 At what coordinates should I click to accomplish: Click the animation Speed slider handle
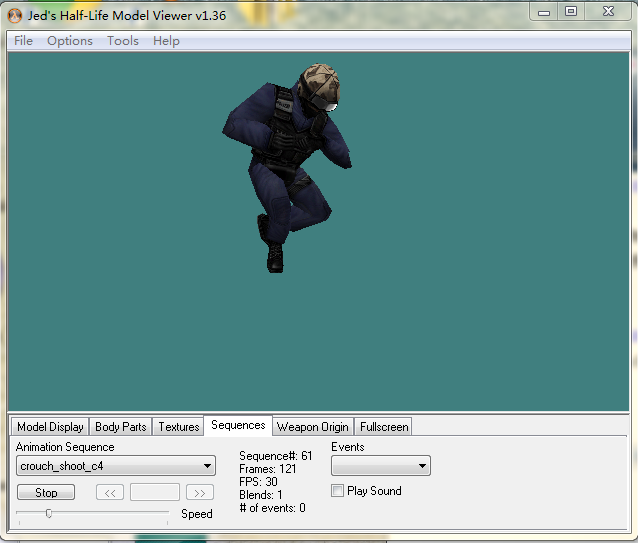(48, 513)
